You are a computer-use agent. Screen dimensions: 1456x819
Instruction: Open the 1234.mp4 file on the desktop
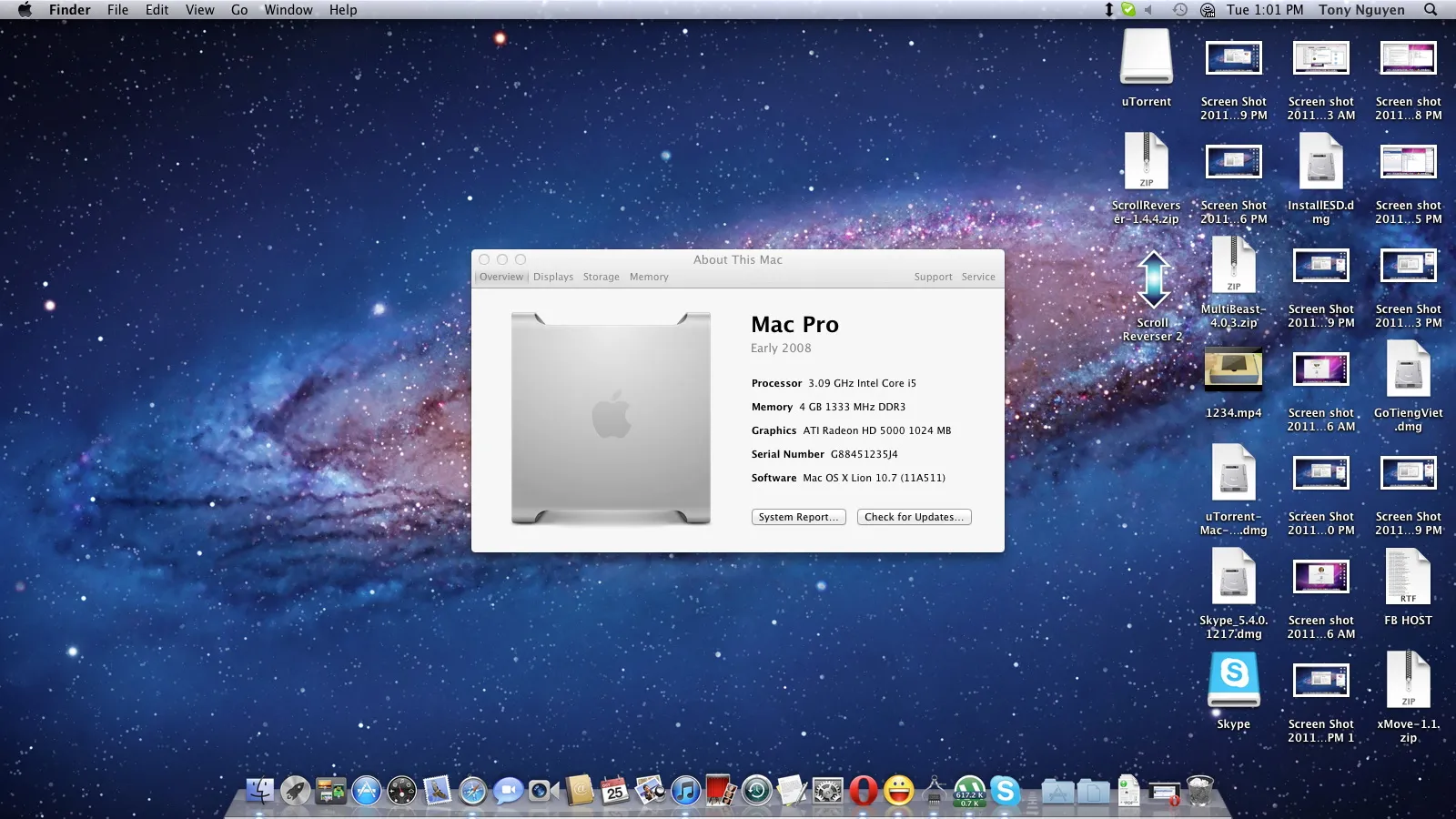[x=1234, y=370]
